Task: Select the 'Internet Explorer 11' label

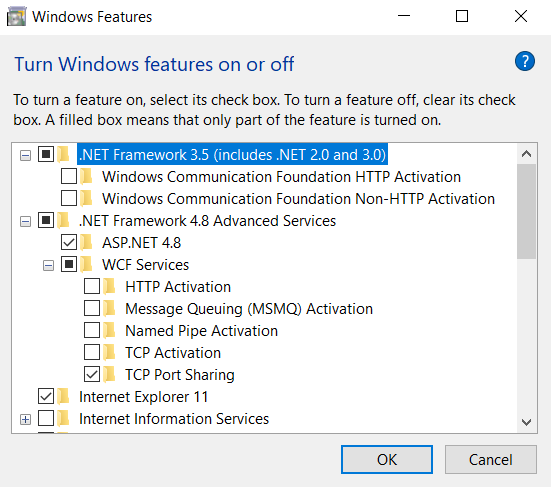Action: 143,397
